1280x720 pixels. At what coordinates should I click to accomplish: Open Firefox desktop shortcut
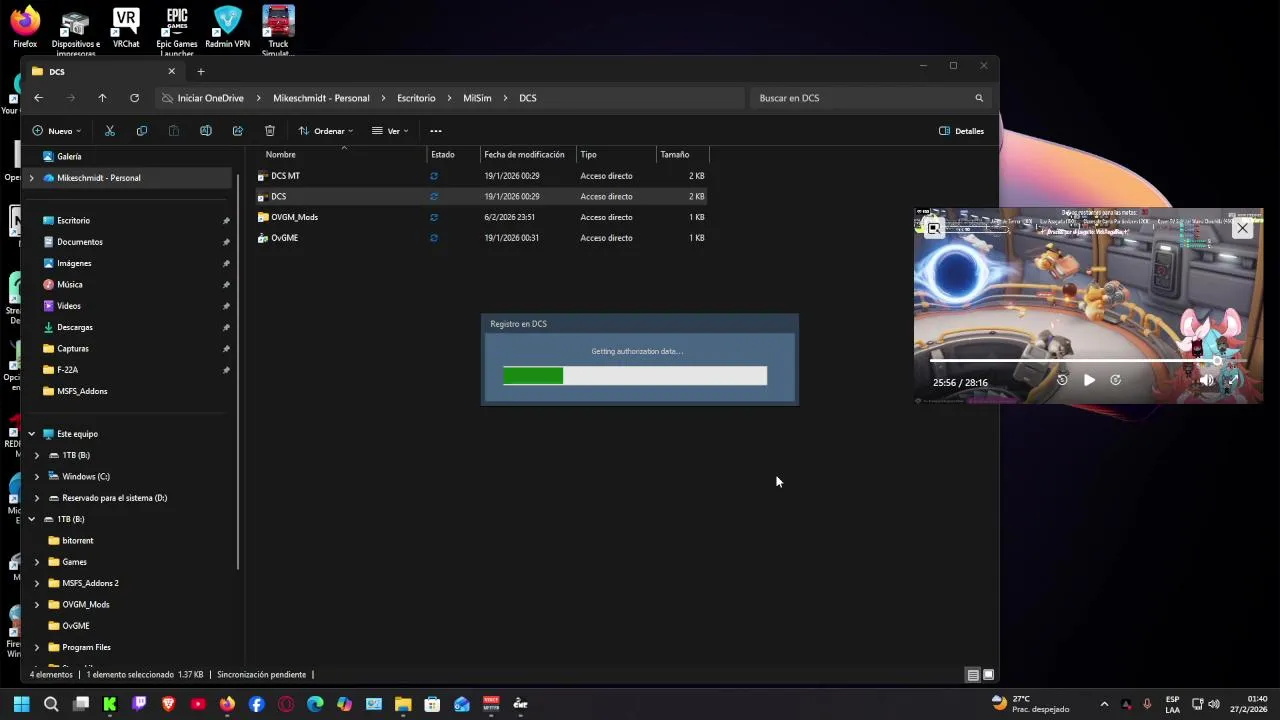coord(25,27)
